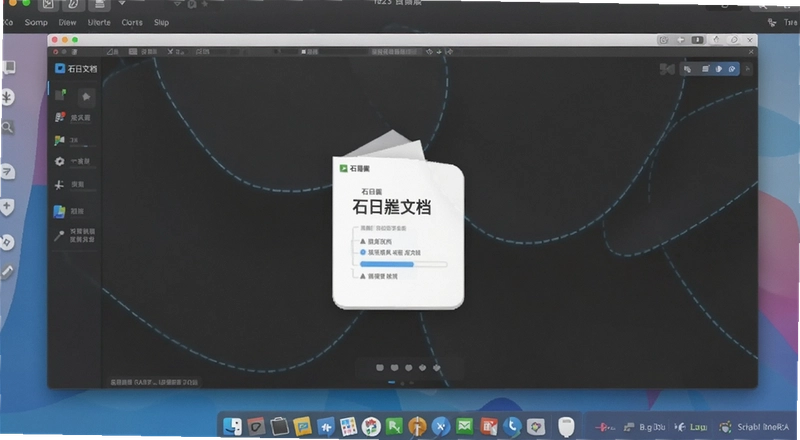The height and width of the screenshot is (440, 800).
Task: Open the Clorts menu in menu bar
Action: (132, 22)
